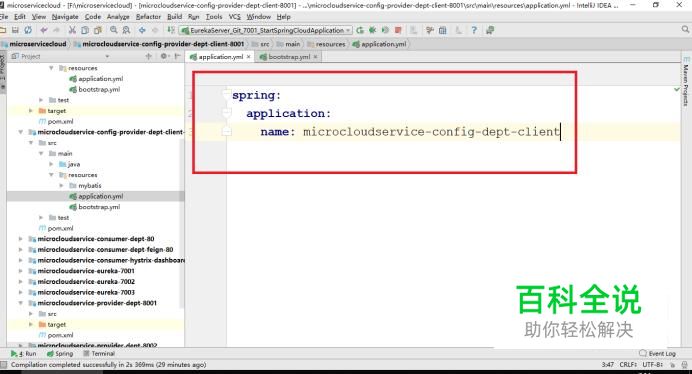Viewport: 692px width, 374px height.
Task: Click the bottom-left tool windows toggle icon
Action: [x=4, y=365]
